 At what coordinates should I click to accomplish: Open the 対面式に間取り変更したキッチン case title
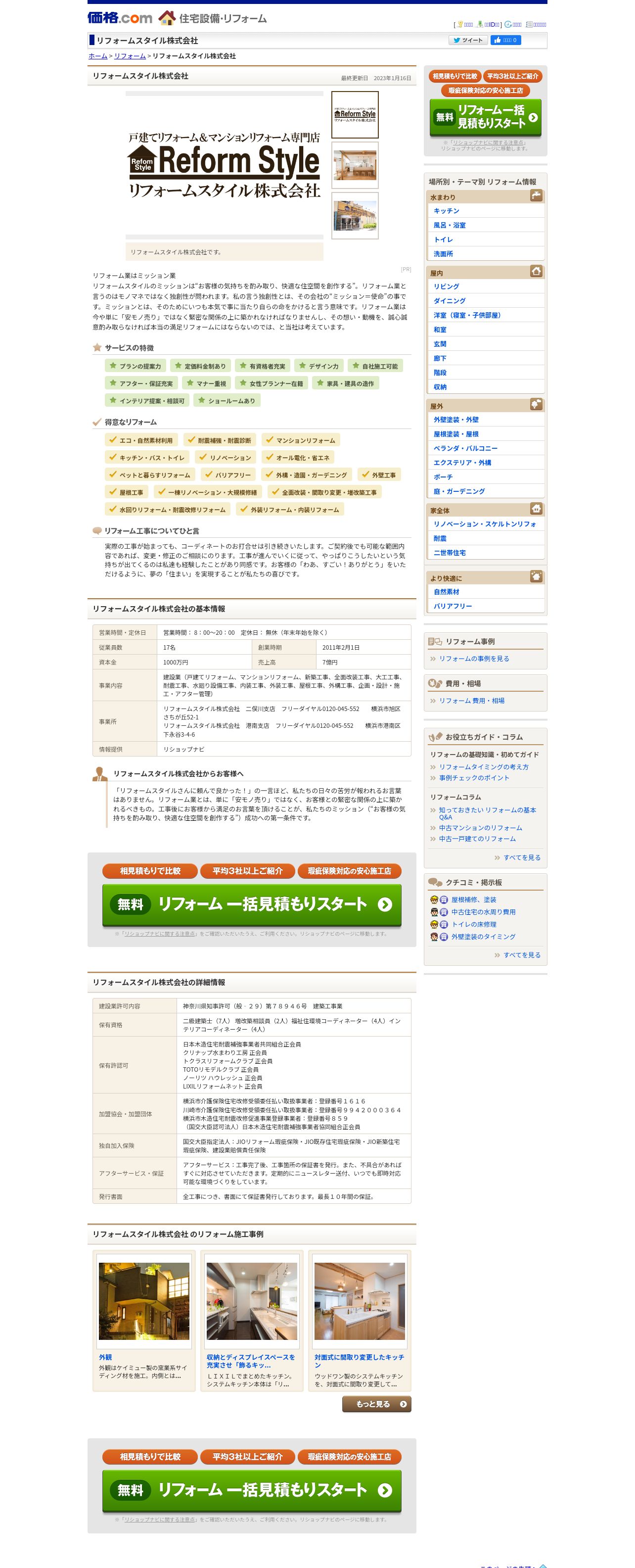[359, 1361]
